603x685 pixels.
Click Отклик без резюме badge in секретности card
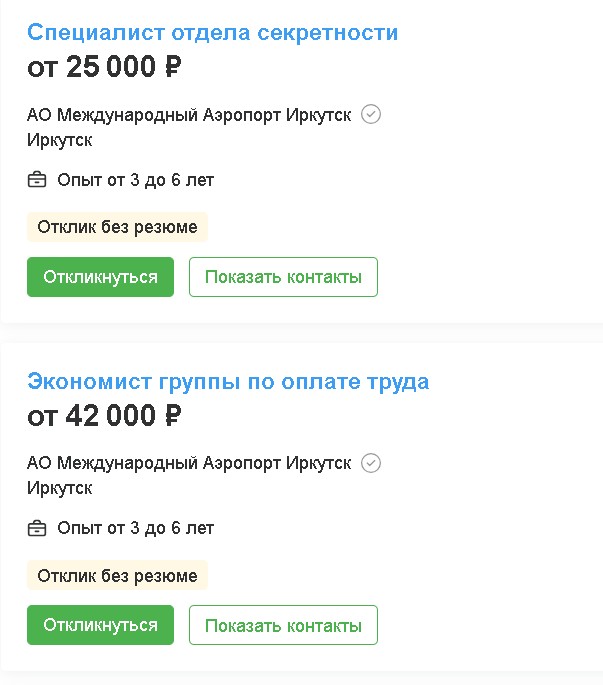point(117,227)
